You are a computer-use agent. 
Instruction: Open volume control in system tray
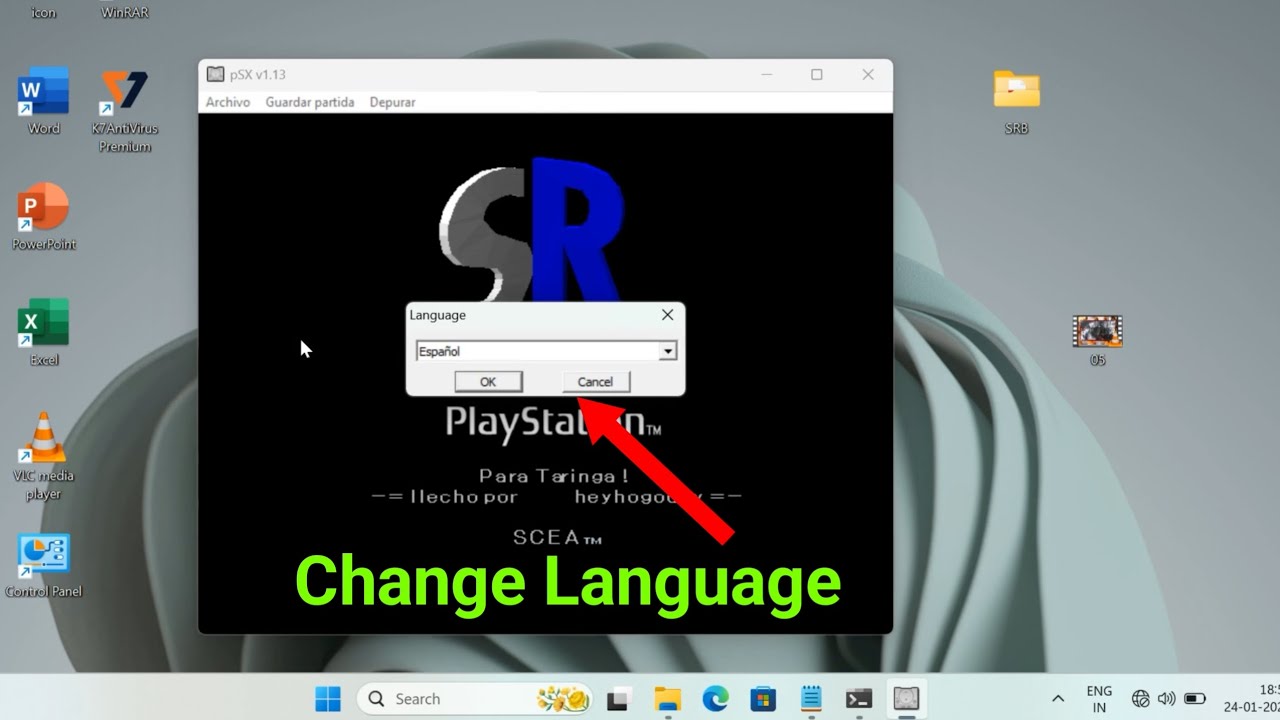(1166, 699)
